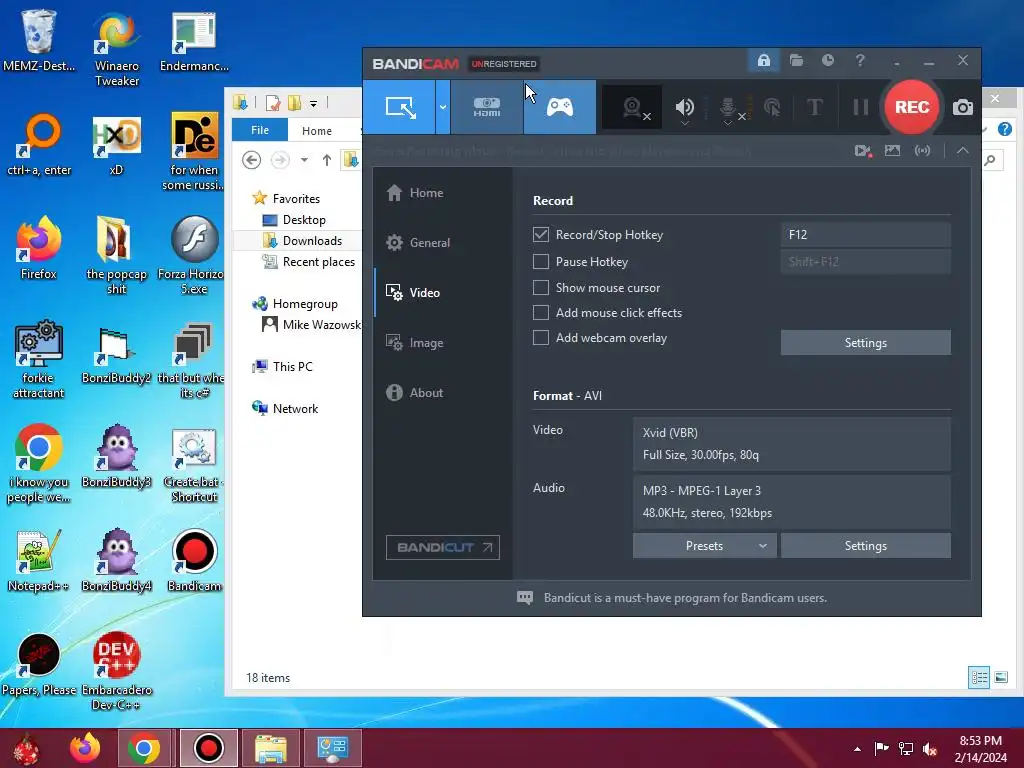
Task: Click the F12 record hotkey field
Action: tap(865, 234)
